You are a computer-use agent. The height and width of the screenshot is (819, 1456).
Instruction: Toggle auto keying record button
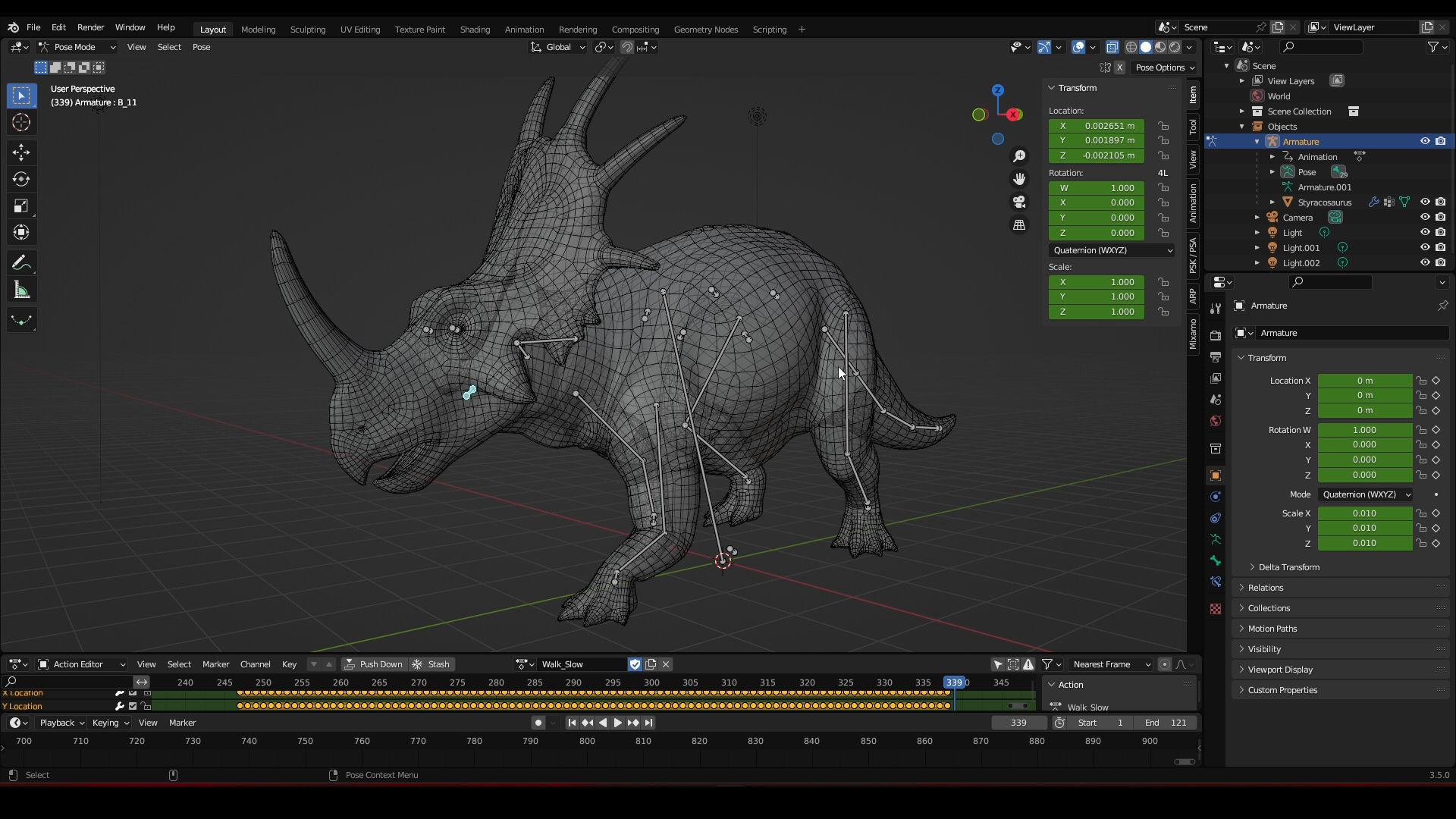click(538, 723)
